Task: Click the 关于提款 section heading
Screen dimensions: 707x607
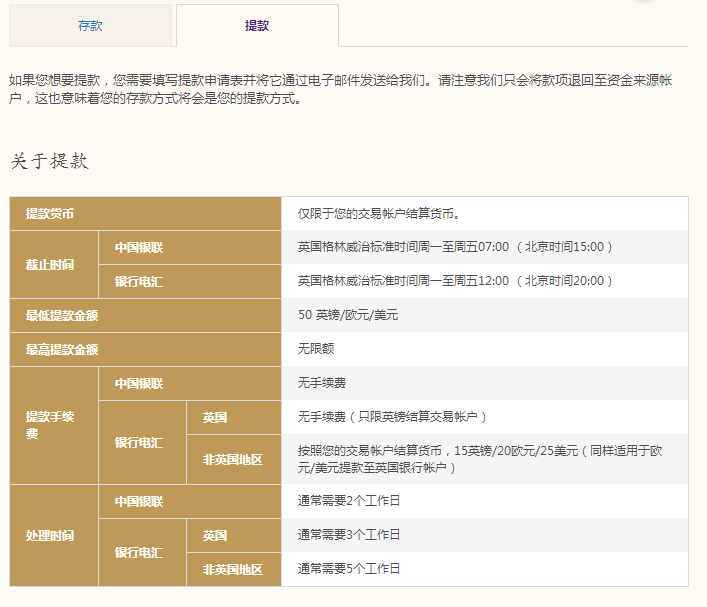Action: pos(49,161)
